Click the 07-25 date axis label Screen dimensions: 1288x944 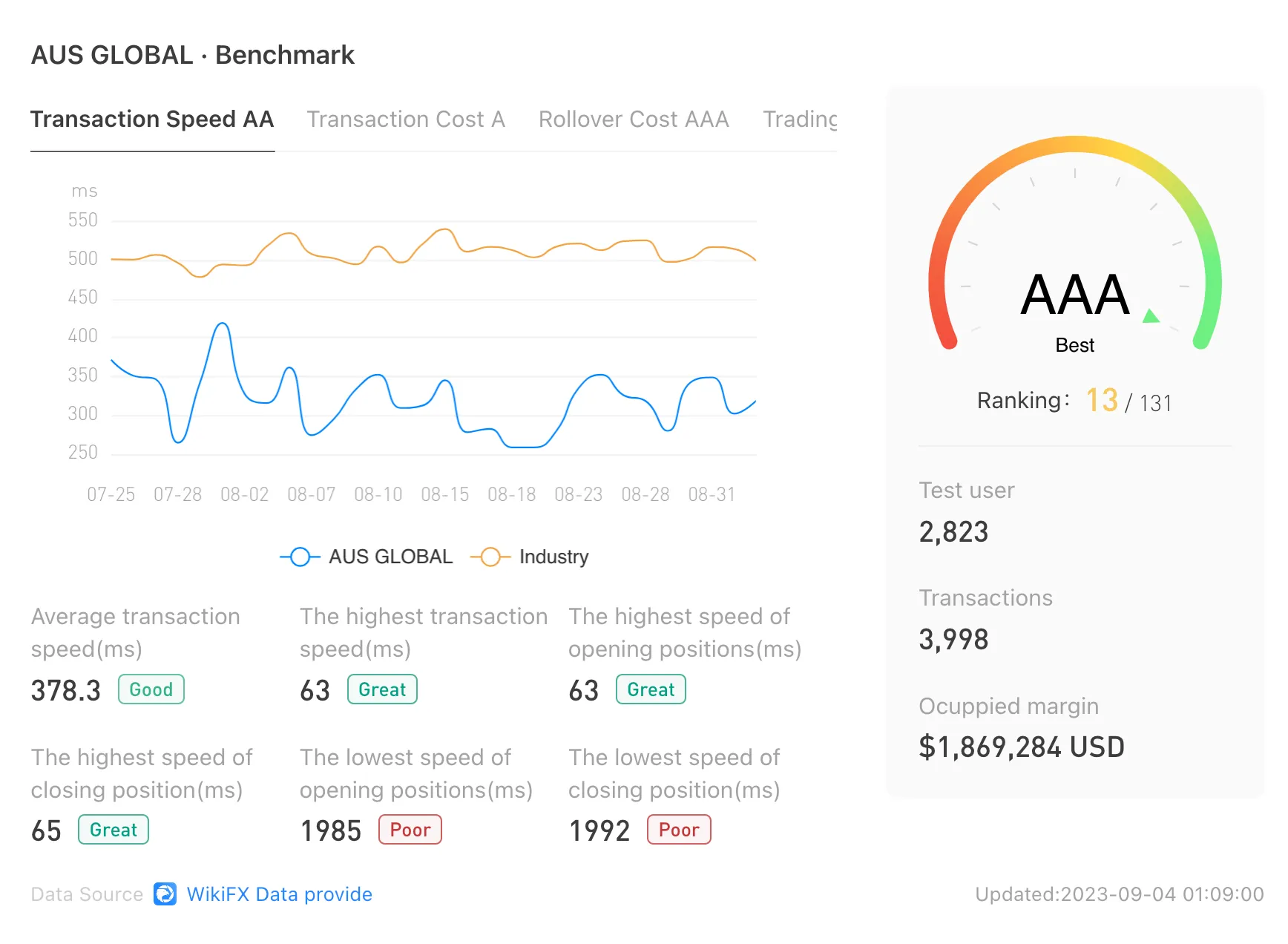pyautogui.click(x=111, y=494)
